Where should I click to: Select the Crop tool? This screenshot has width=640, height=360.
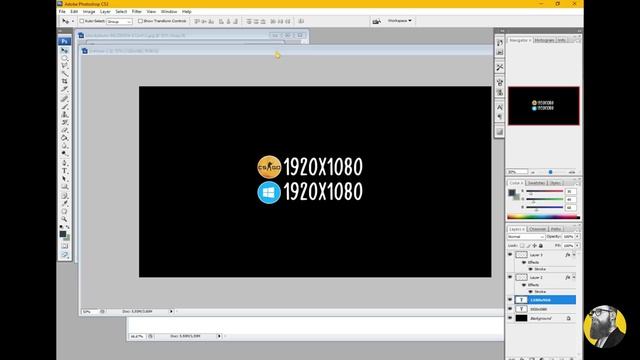pos(64,82)
